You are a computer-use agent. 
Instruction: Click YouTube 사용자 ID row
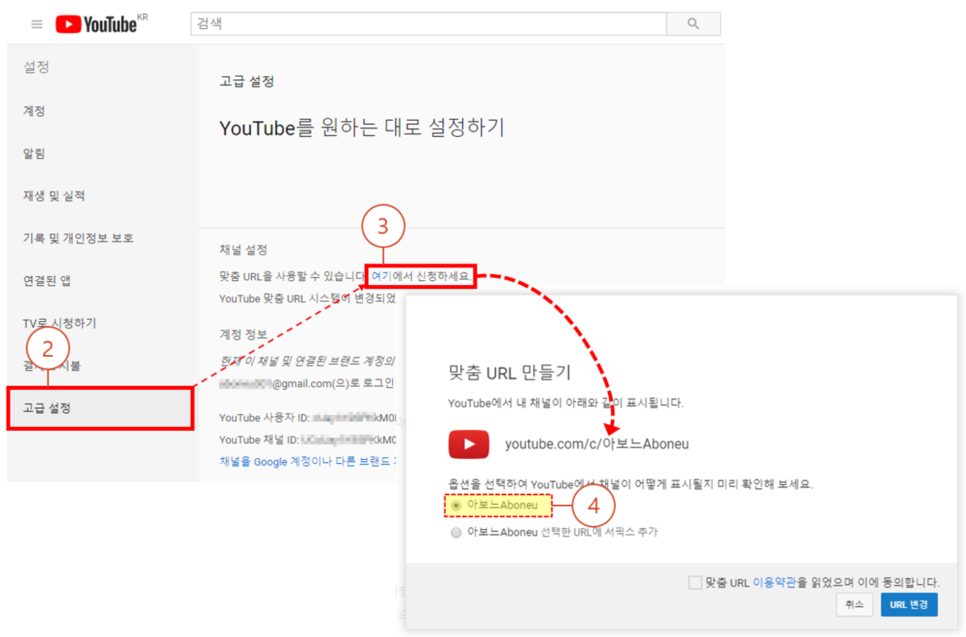[308, 418]
